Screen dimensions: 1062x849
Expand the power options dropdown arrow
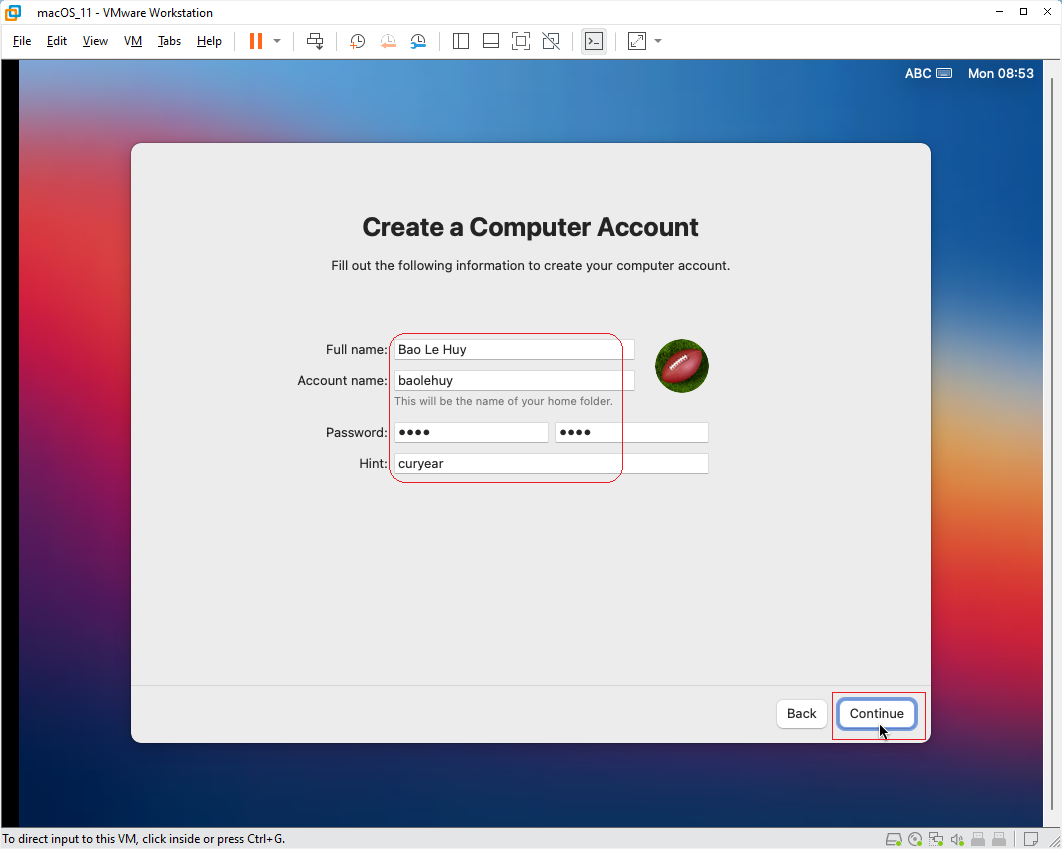(277, 41)
